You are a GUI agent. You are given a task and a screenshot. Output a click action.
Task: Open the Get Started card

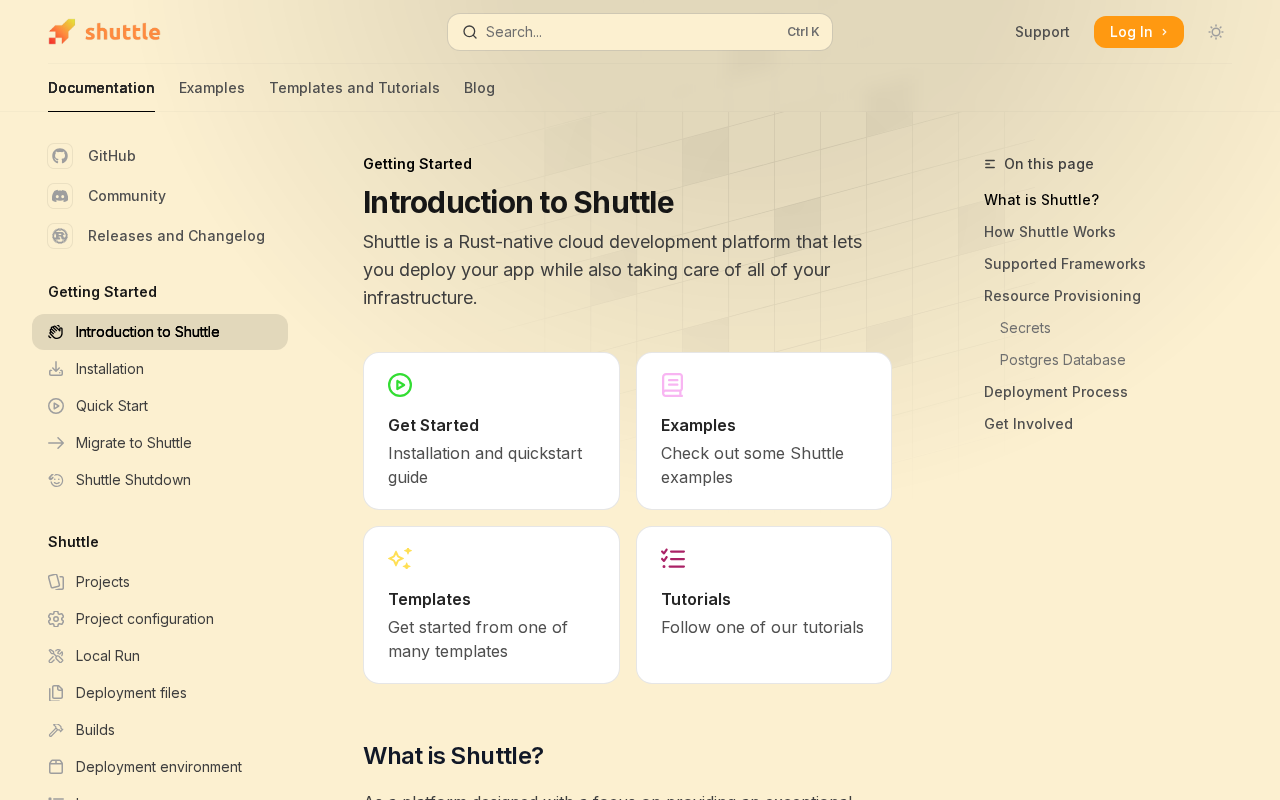(491, 431)
